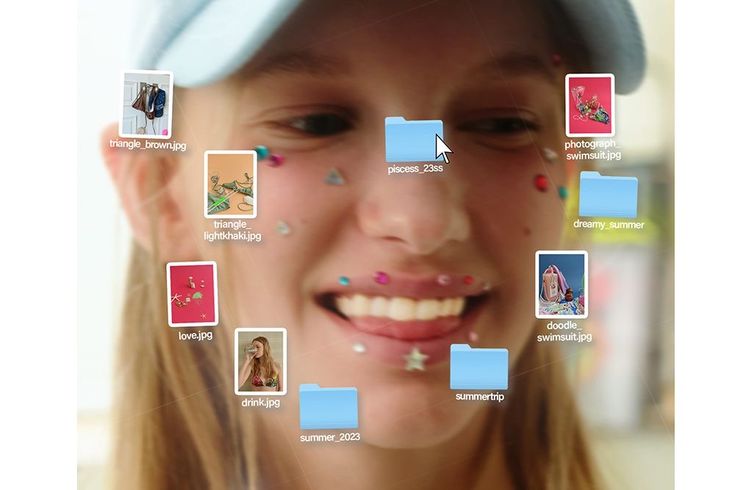Screen dimensions: 735x490
Task: Select the triangle_brown.jpg thumbnail
Action: click(x=147, y=104)
